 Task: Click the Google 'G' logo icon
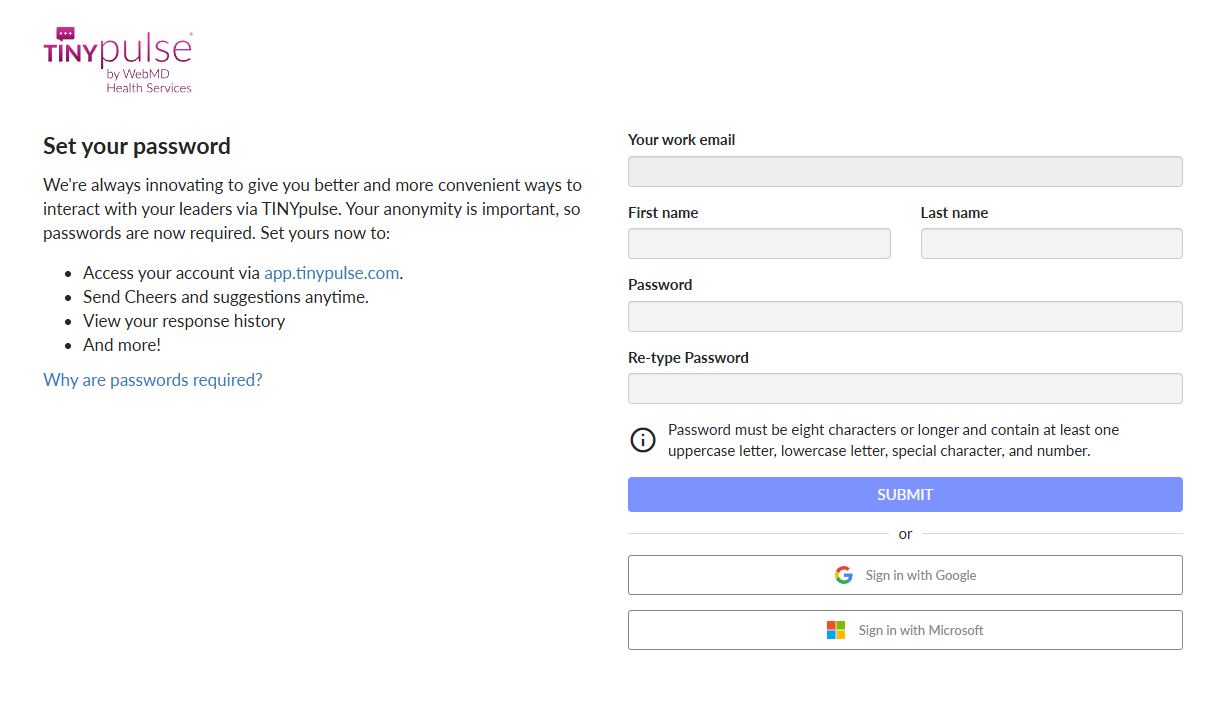pos(844,575)
